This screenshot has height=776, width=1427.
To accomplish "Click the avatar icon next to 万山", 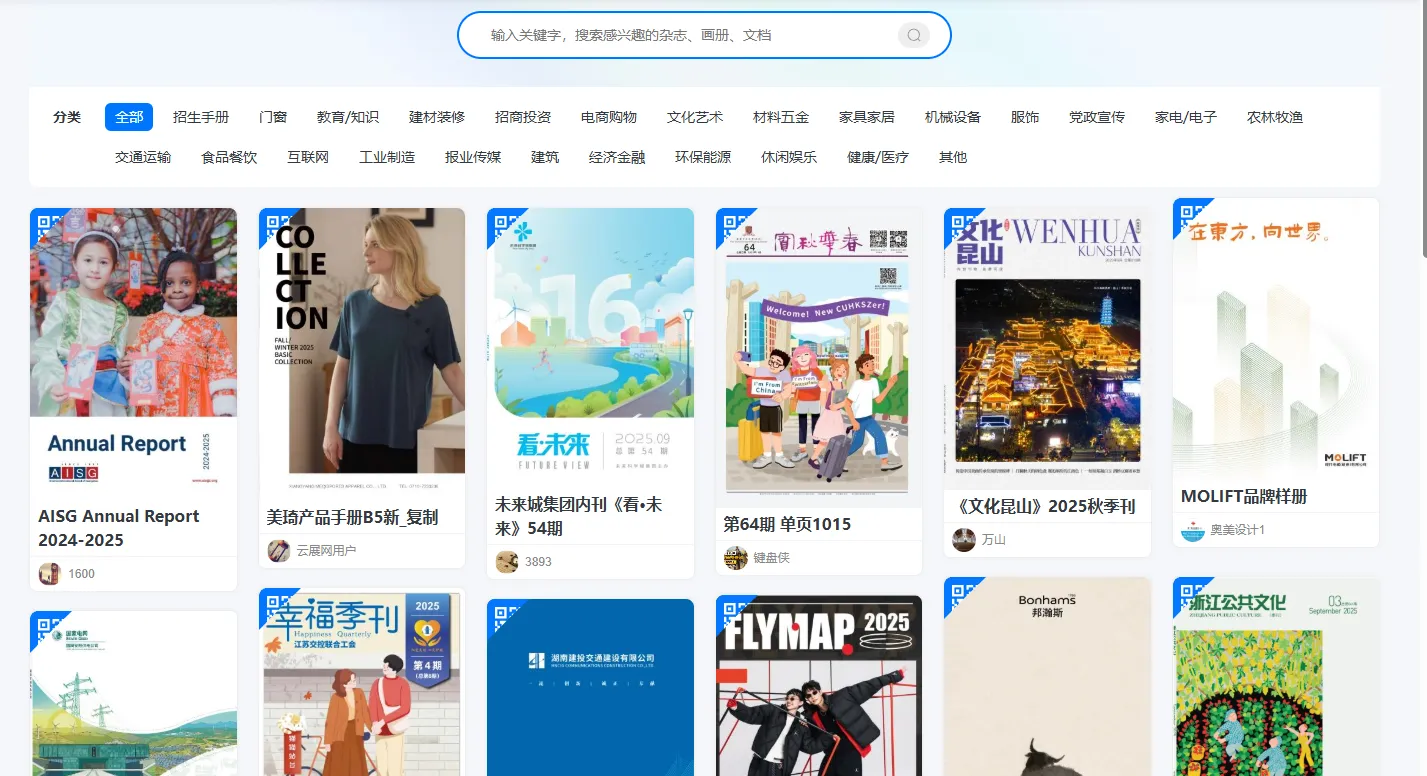I will [x=964, y=540].
